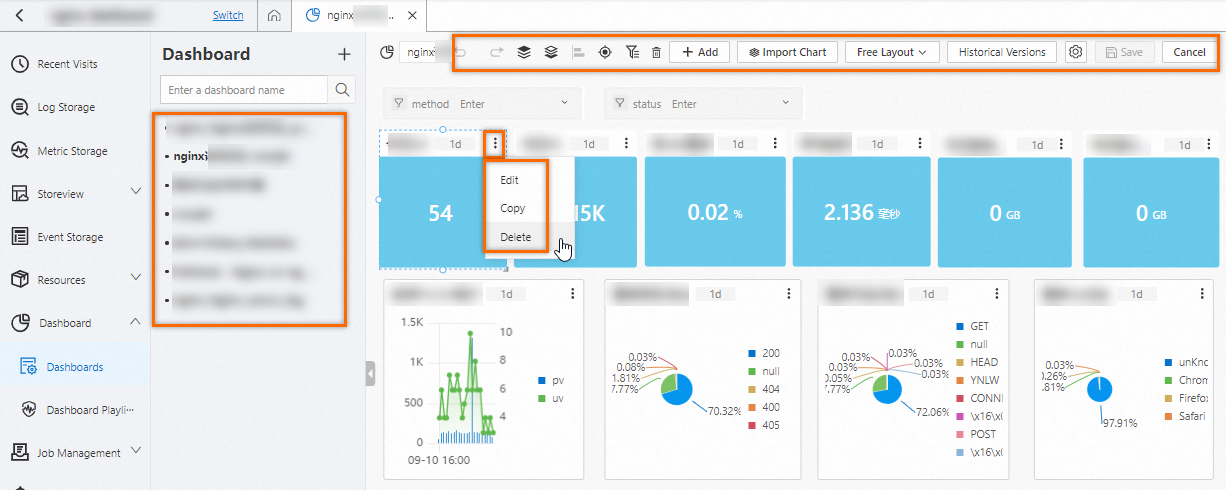Click the search magnifier beside dashboard name

[342, 90]
